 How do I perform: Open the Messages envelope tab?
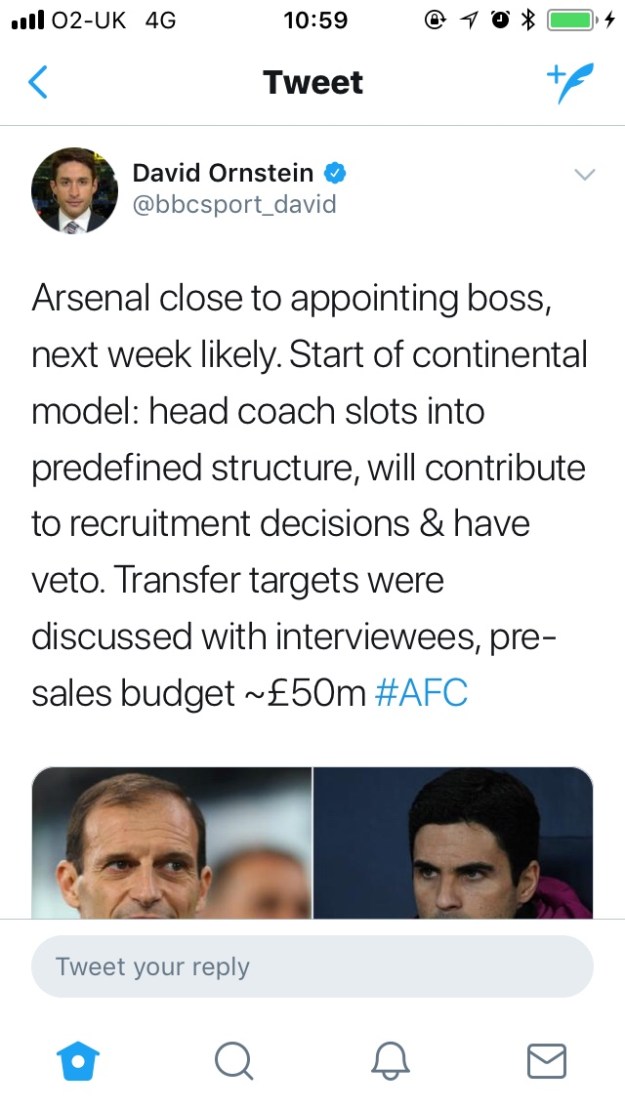546,1060
